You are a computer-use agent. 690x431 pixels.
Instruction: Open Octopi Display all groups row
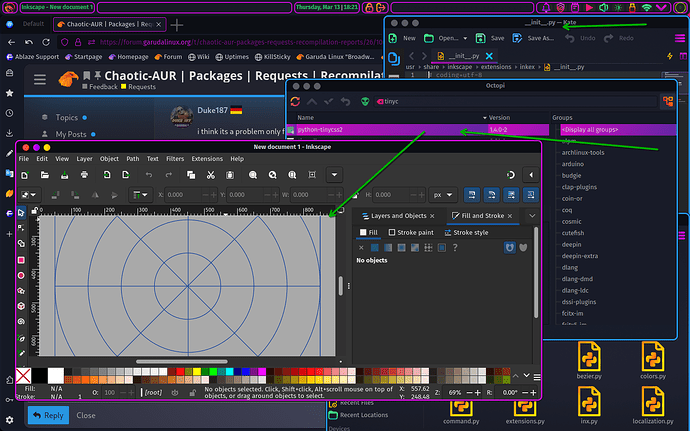pos(618,130)
